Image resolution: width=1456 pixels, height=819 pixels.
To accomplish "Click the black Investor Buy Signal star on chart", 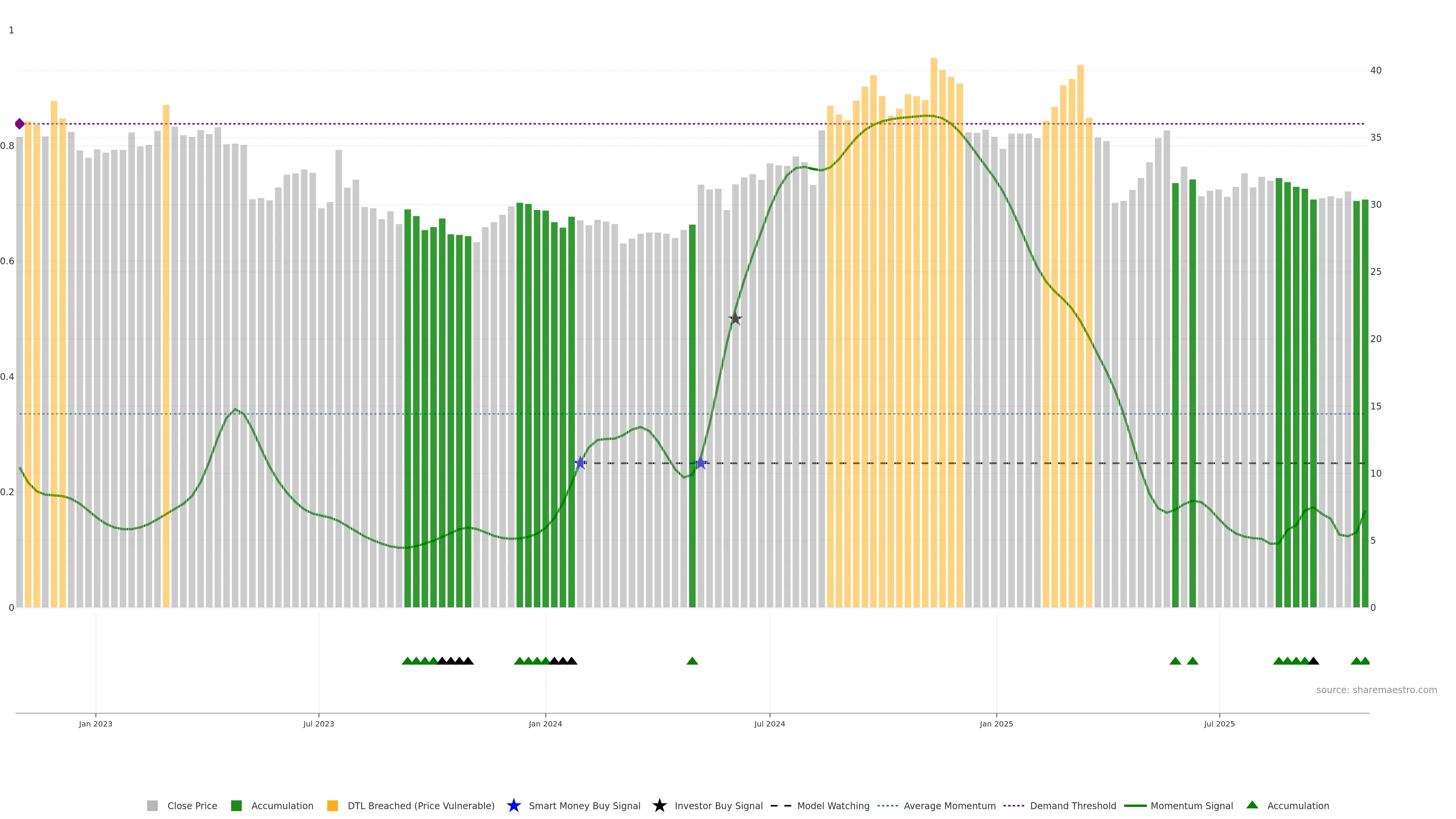I will [735, 319].
